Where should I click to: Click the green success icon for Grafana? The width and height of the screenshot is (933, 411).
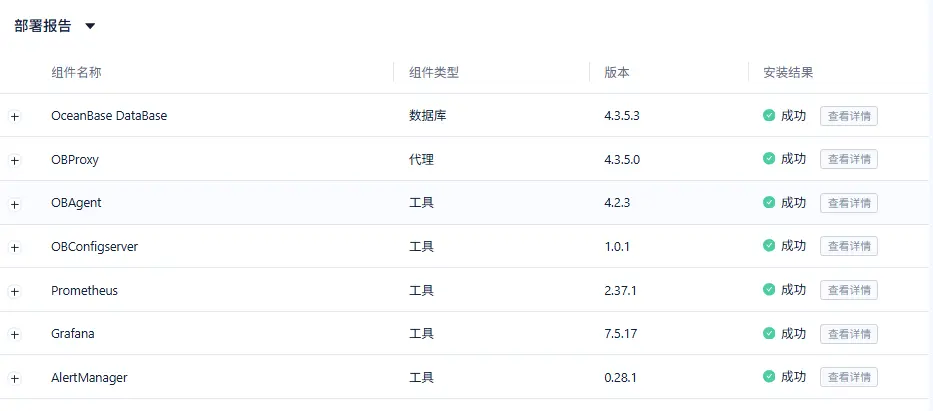[x=769, y=333]
